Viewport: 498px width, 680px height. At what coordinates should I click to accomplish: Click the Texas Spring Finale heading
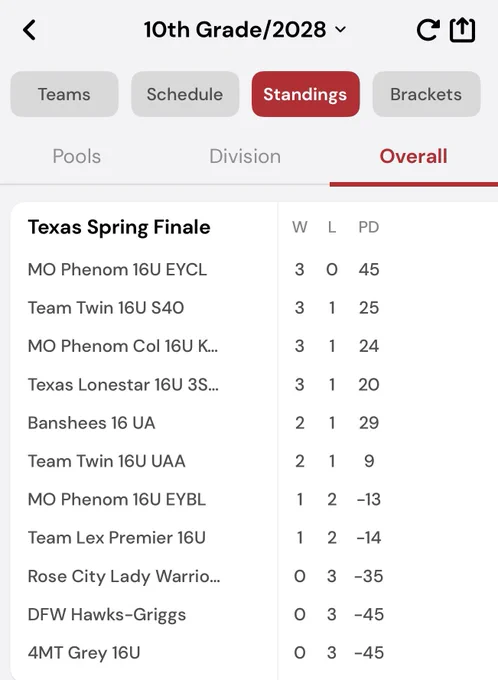point(119,227)
